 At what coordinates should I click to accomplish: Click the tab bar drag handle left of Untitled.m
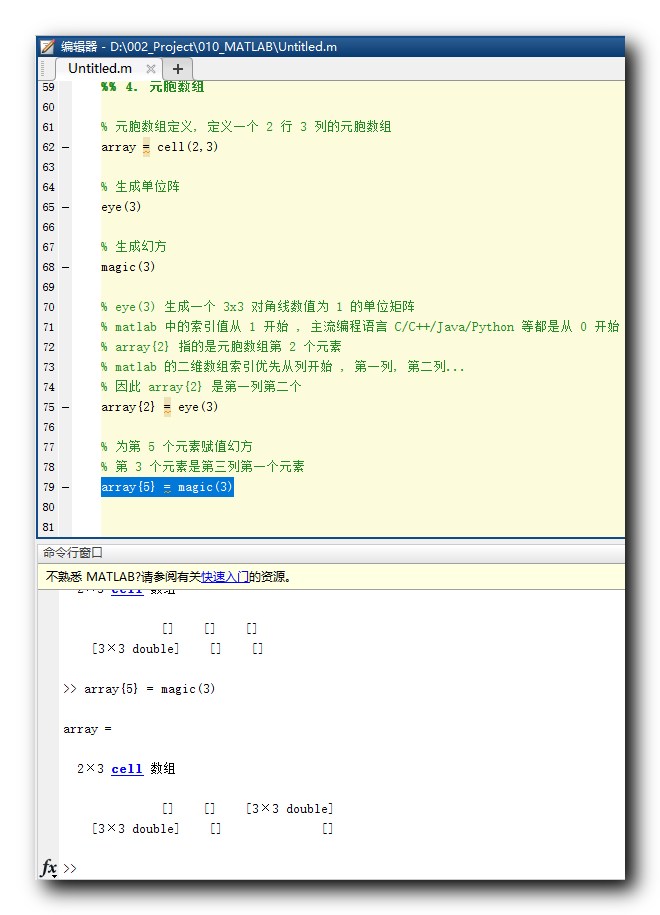coord(43,69)
